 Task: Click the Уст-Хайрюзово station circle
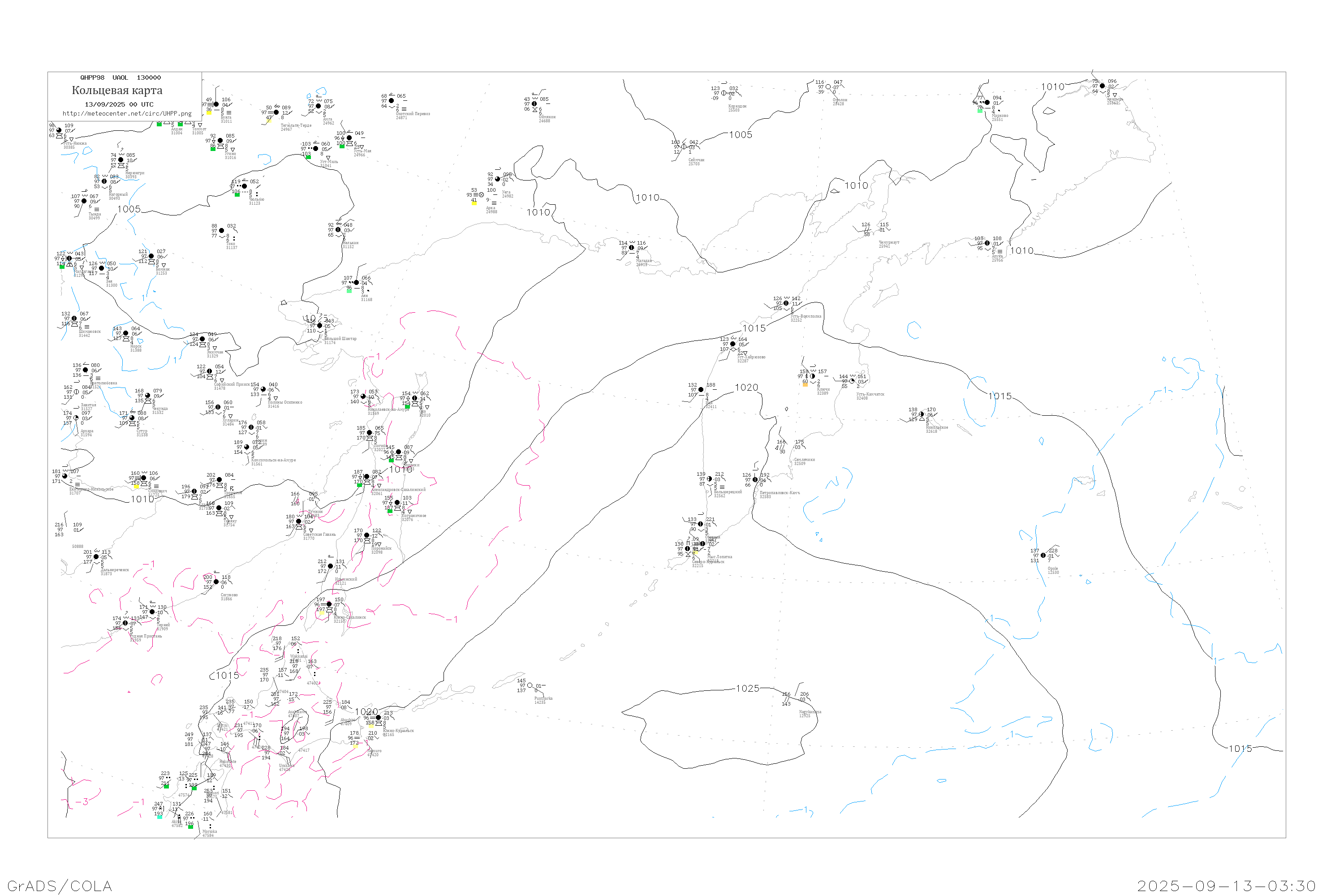732,344
